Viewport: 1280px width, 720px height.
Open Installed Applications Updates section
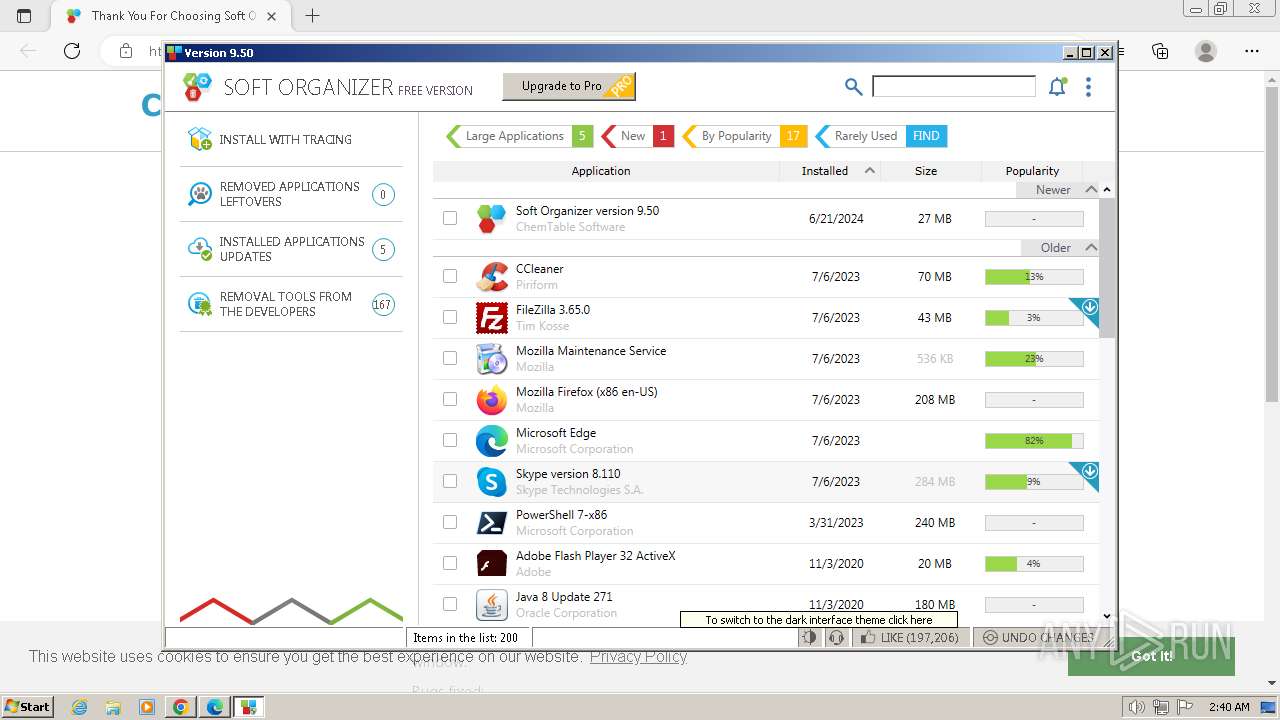[x=291, y=249]
